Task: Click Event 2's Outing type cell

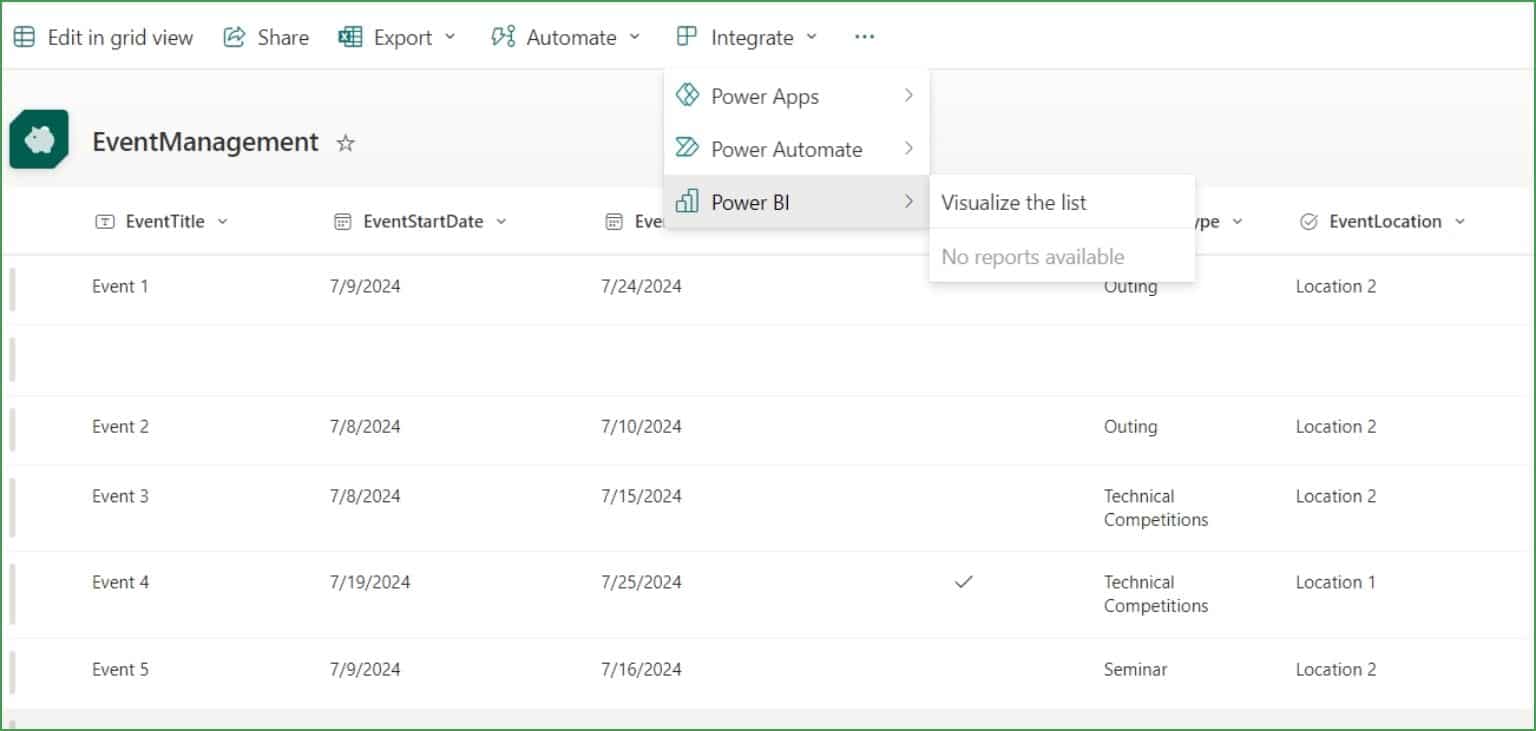Action: [x=1131, y=427]
